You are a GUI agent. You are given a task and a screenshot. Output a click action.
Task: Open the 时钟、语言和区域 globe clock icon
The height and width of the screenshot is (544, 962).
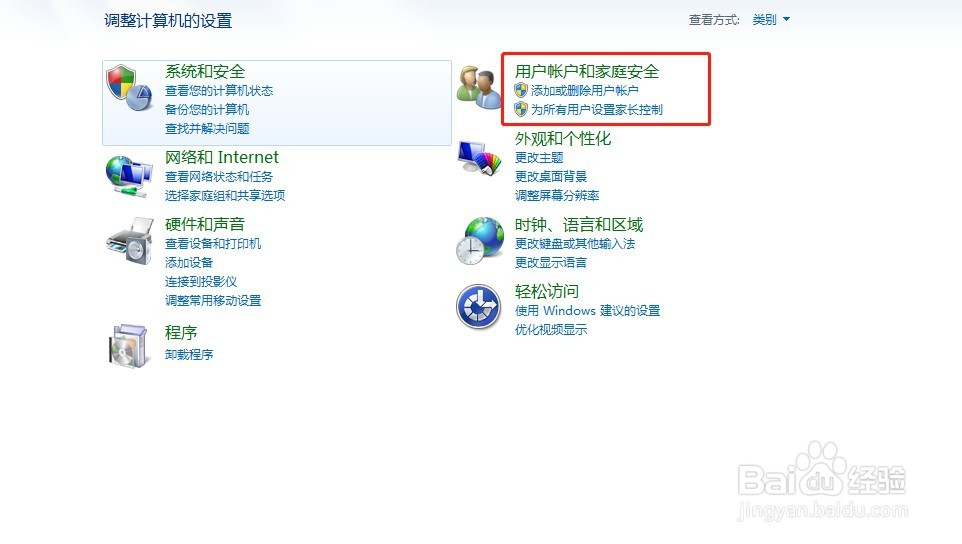479,241
